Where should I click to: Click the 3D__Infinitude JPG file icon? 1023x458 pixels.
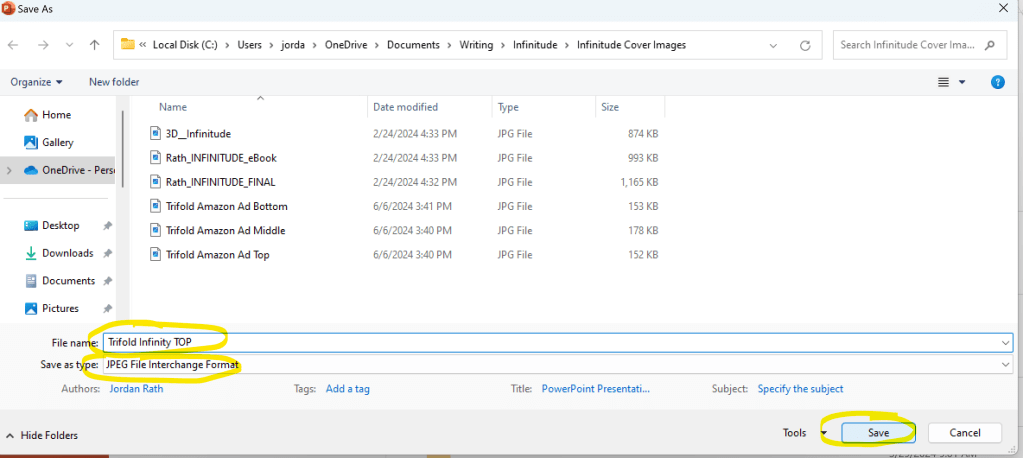pyautogui.click(x=155, y=133)
